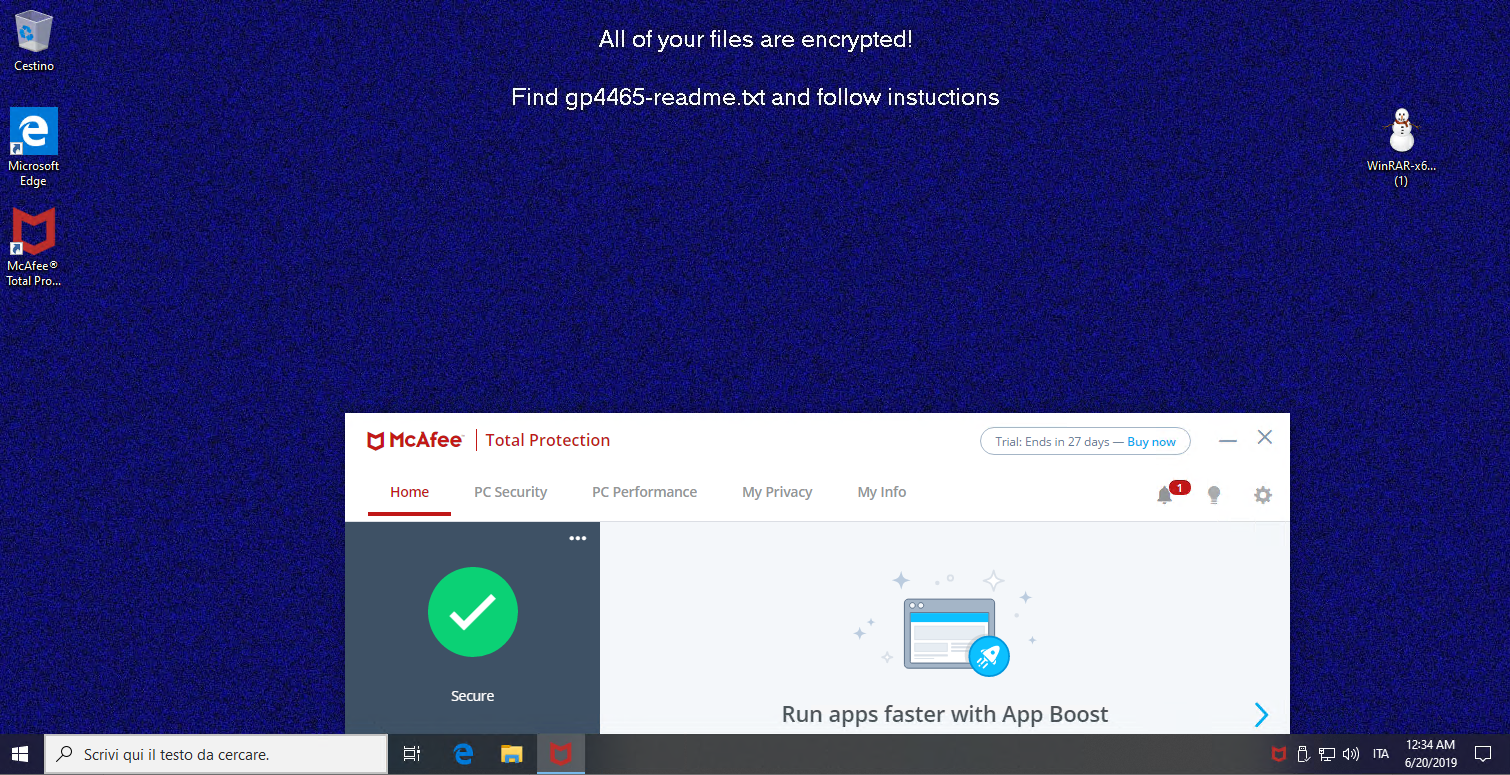The width and height of the screenshot is (1510, 775).
Task: Click the McAfee lightbulb tips icon
Action: 1214,494
